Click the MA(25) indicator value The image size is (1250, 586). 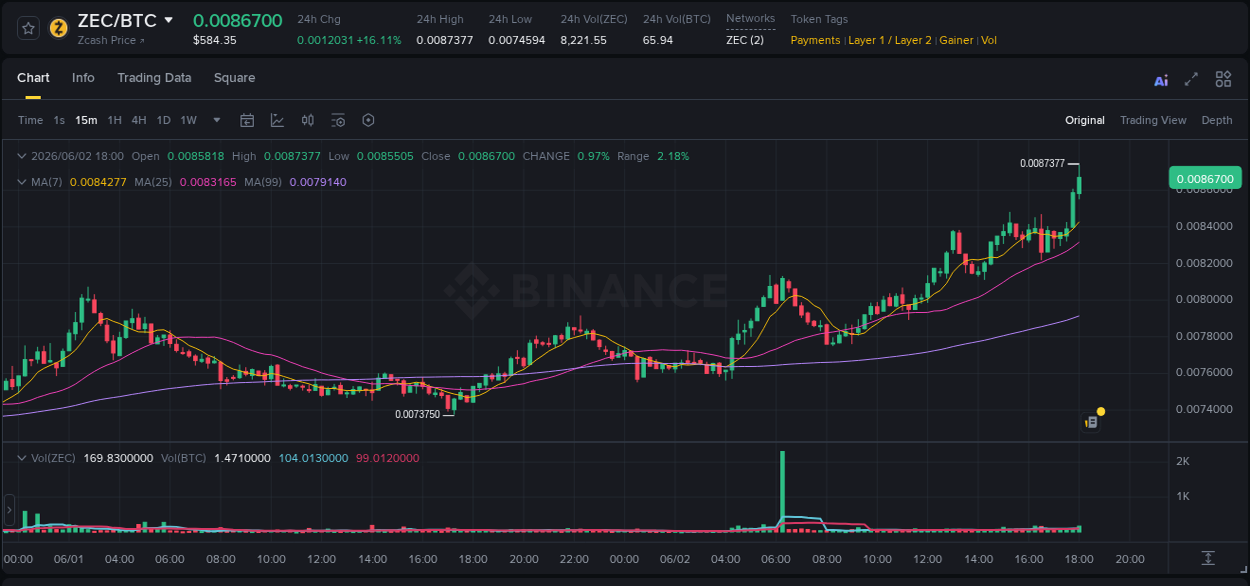pyautogui.click(x=208, y=182)
